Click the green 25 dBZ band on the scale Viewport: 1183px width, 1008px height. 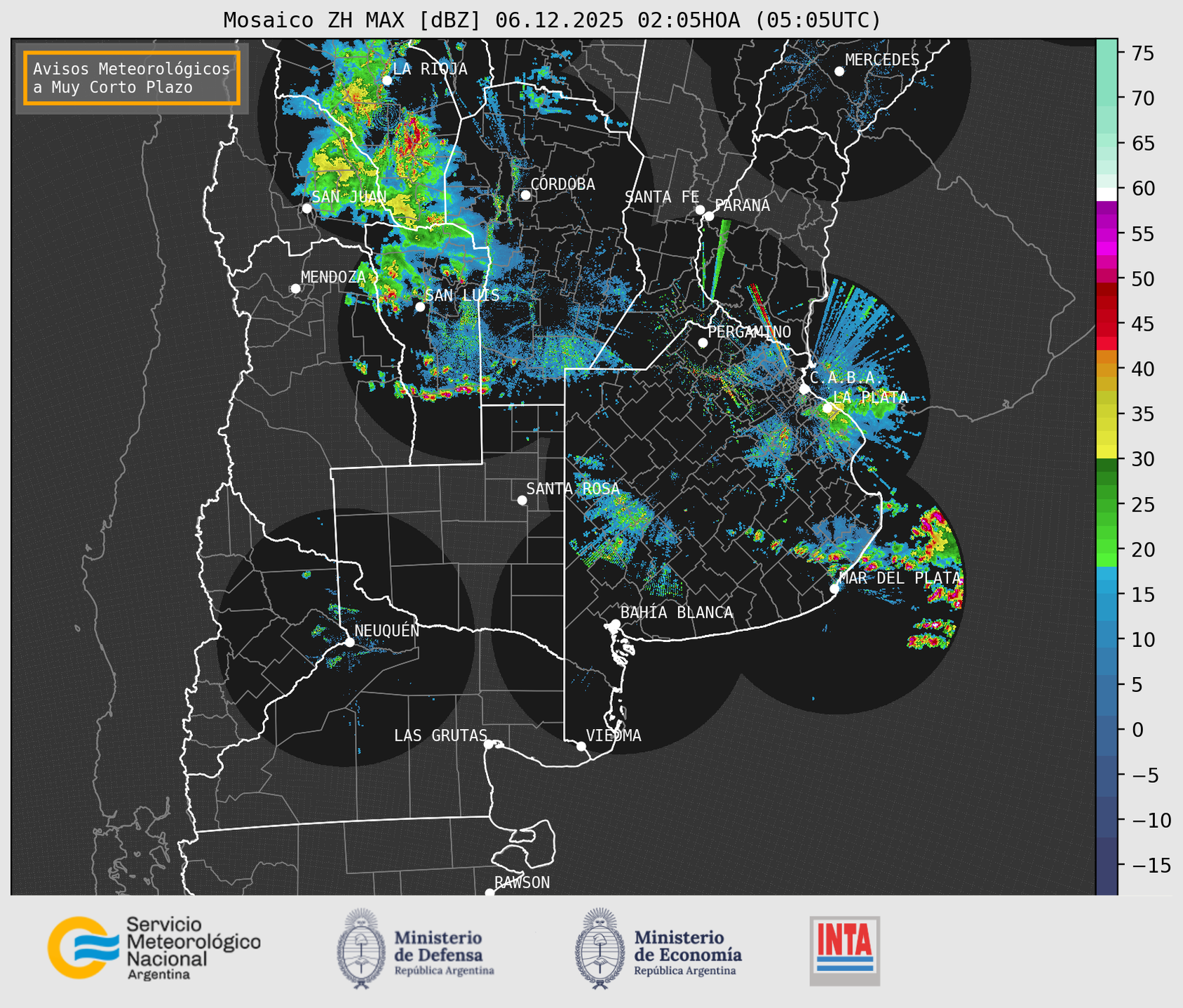tap(1107, 504)
